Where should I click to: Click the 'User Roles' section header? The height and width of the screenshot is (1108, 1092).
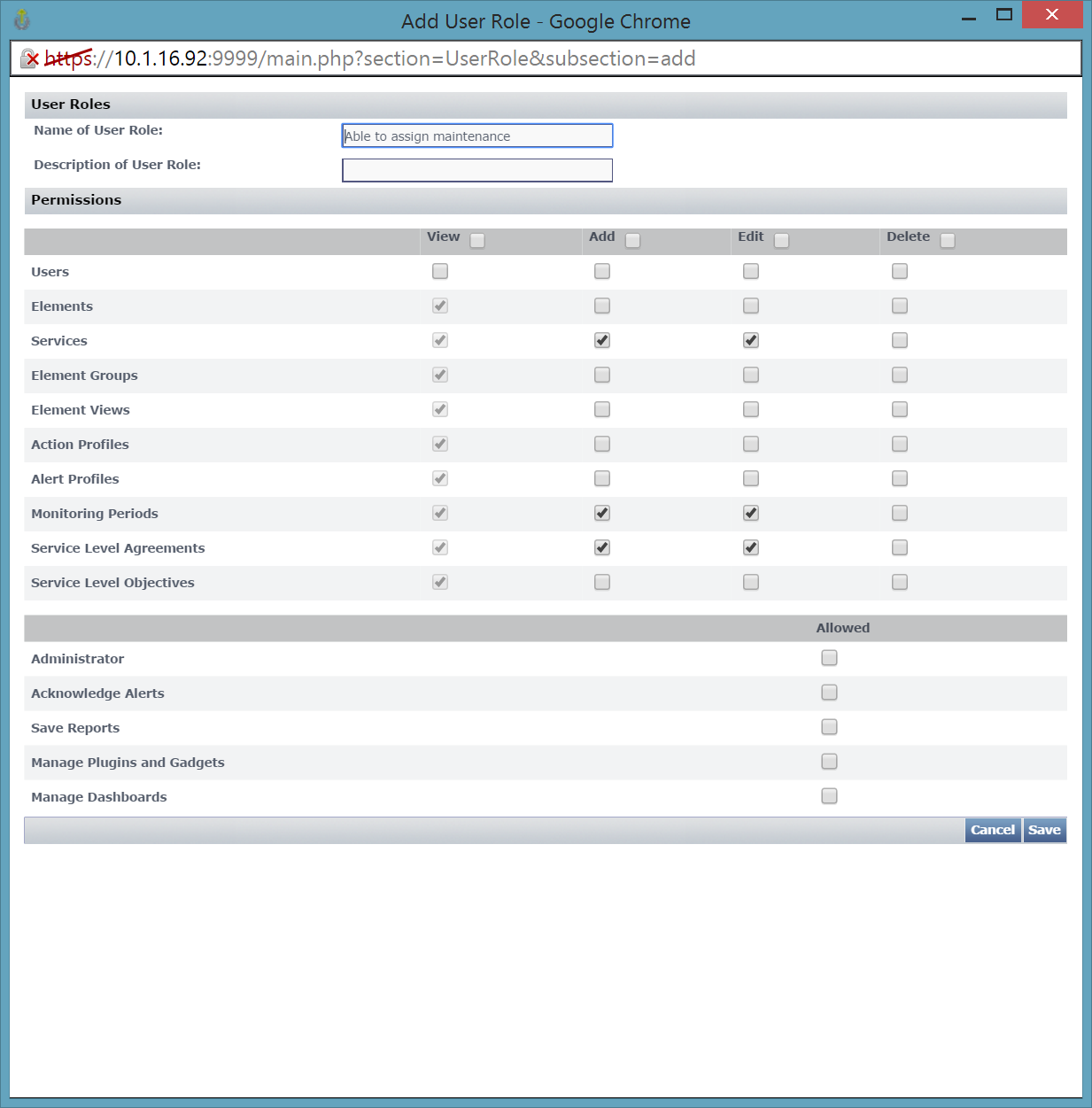point(71,105)
